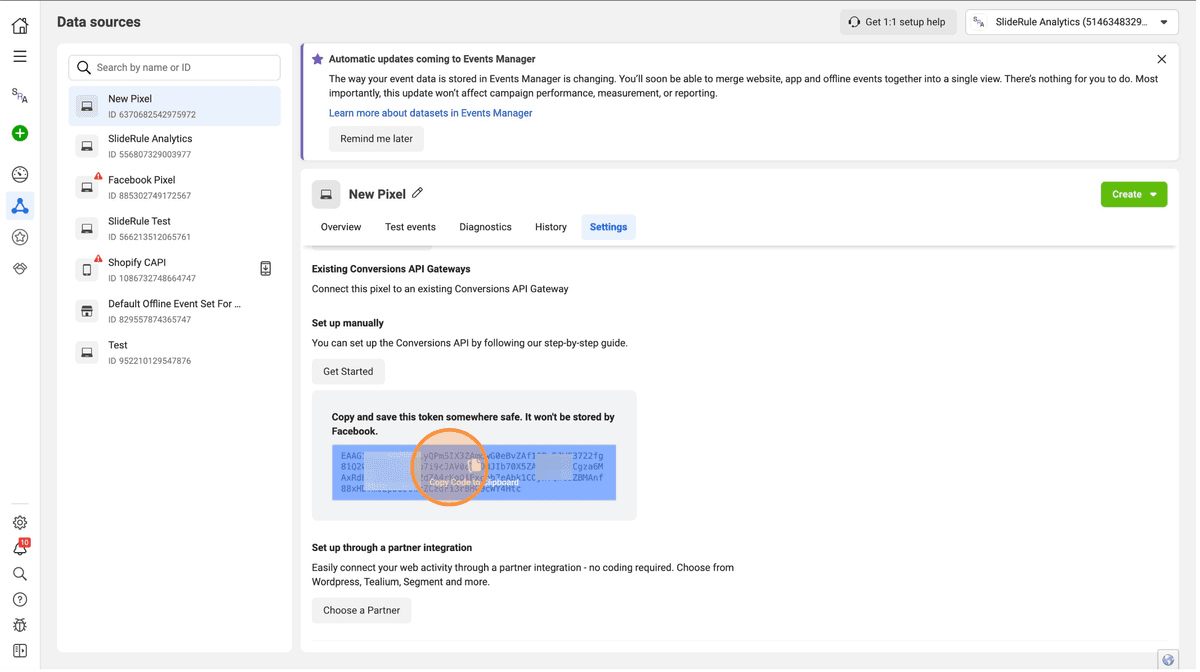Open the notifications bell with 10 badge
1200x672 pixels.
click(x=20, y=549)
